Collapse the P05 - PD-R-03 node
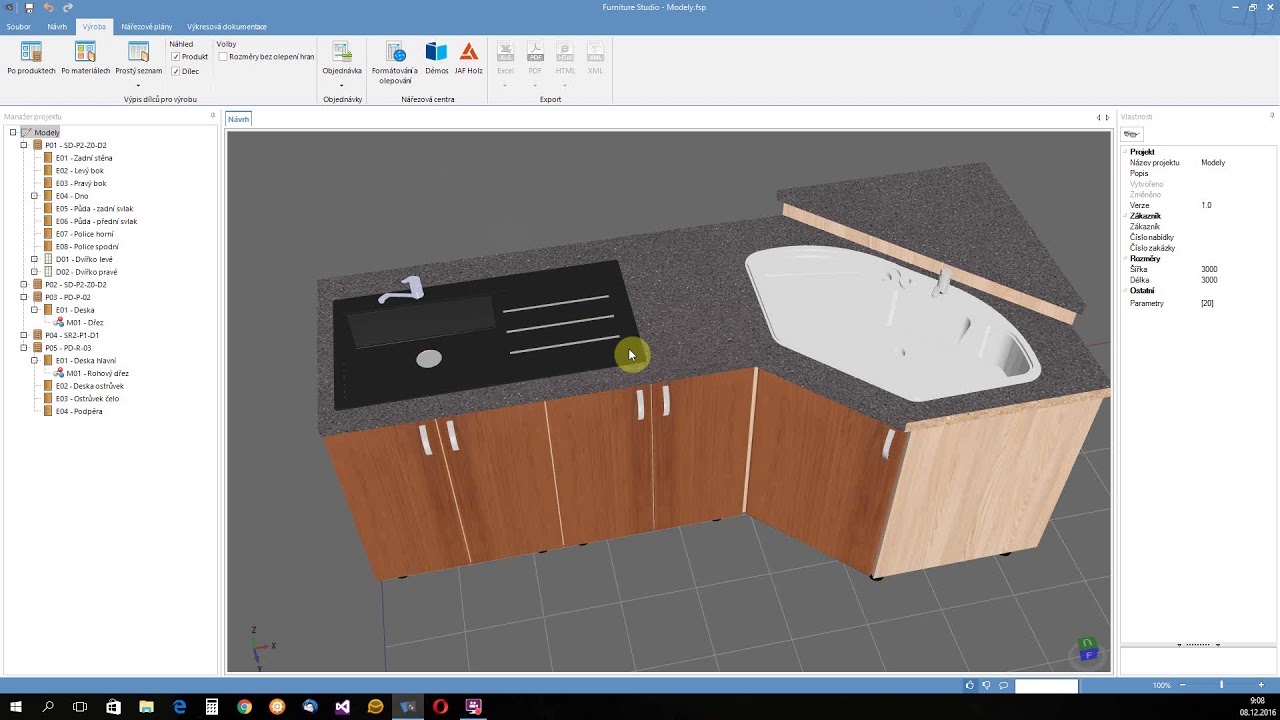This screenshot has height=720, width=1280. coord(24,348)
